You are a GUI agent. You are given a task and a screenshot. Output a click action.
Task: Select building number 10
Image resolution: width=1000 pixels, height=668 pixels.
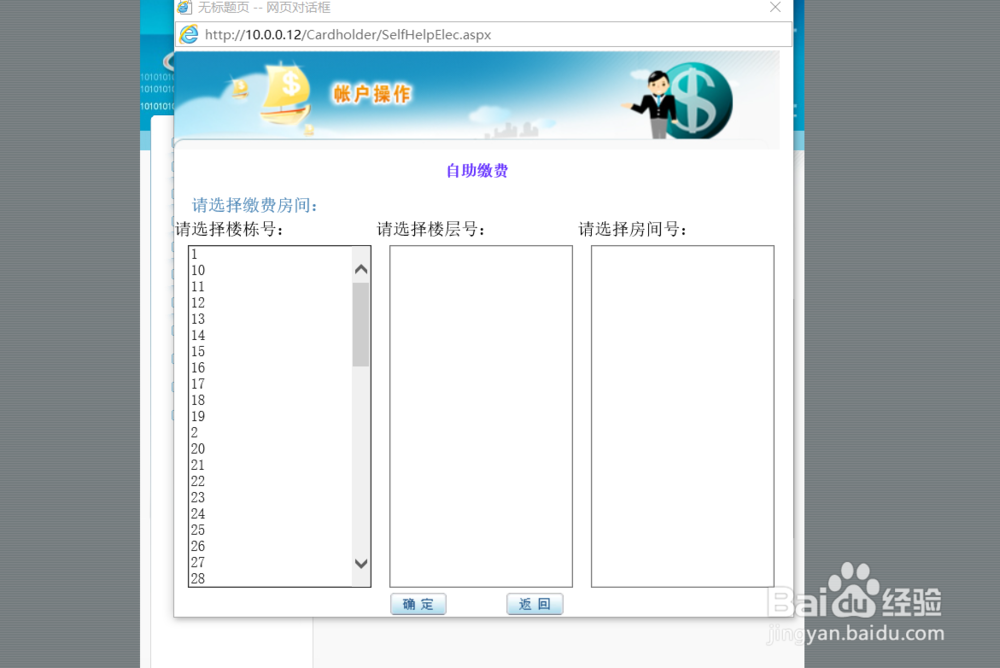point(270,271)
